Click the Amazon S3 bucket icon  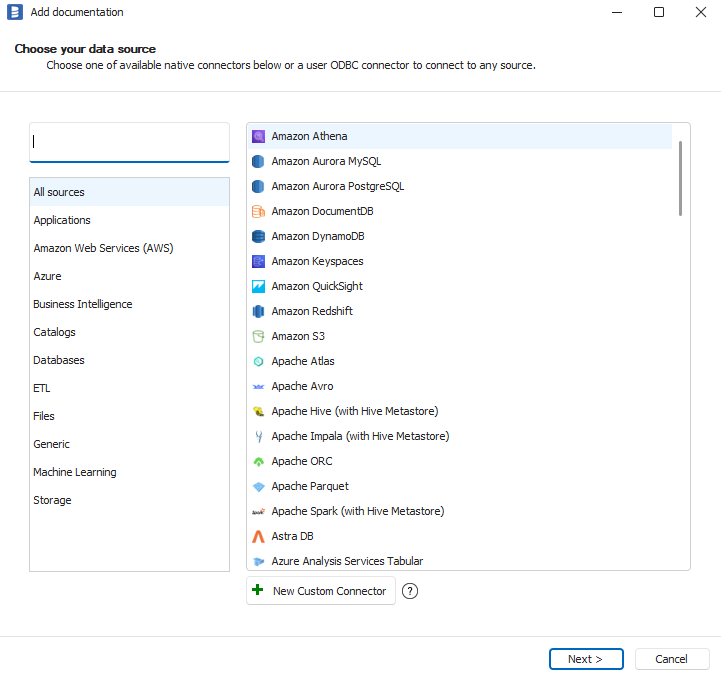point(258,336)
